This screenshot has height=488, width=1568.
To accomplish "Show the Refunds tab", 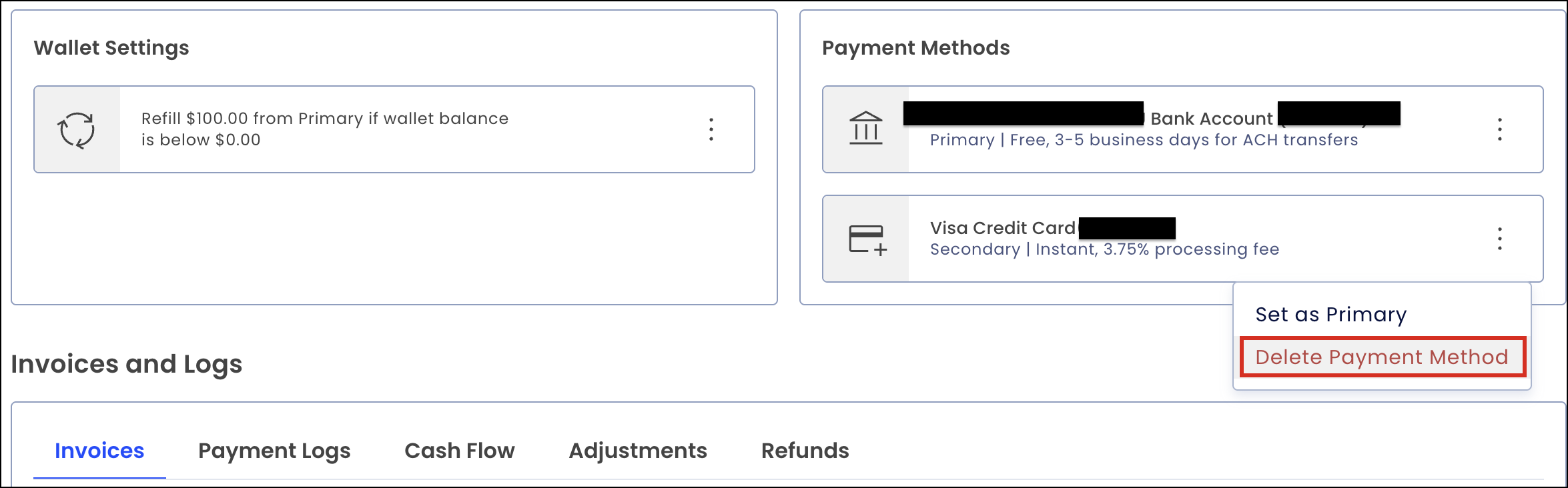I will point(805,451).
